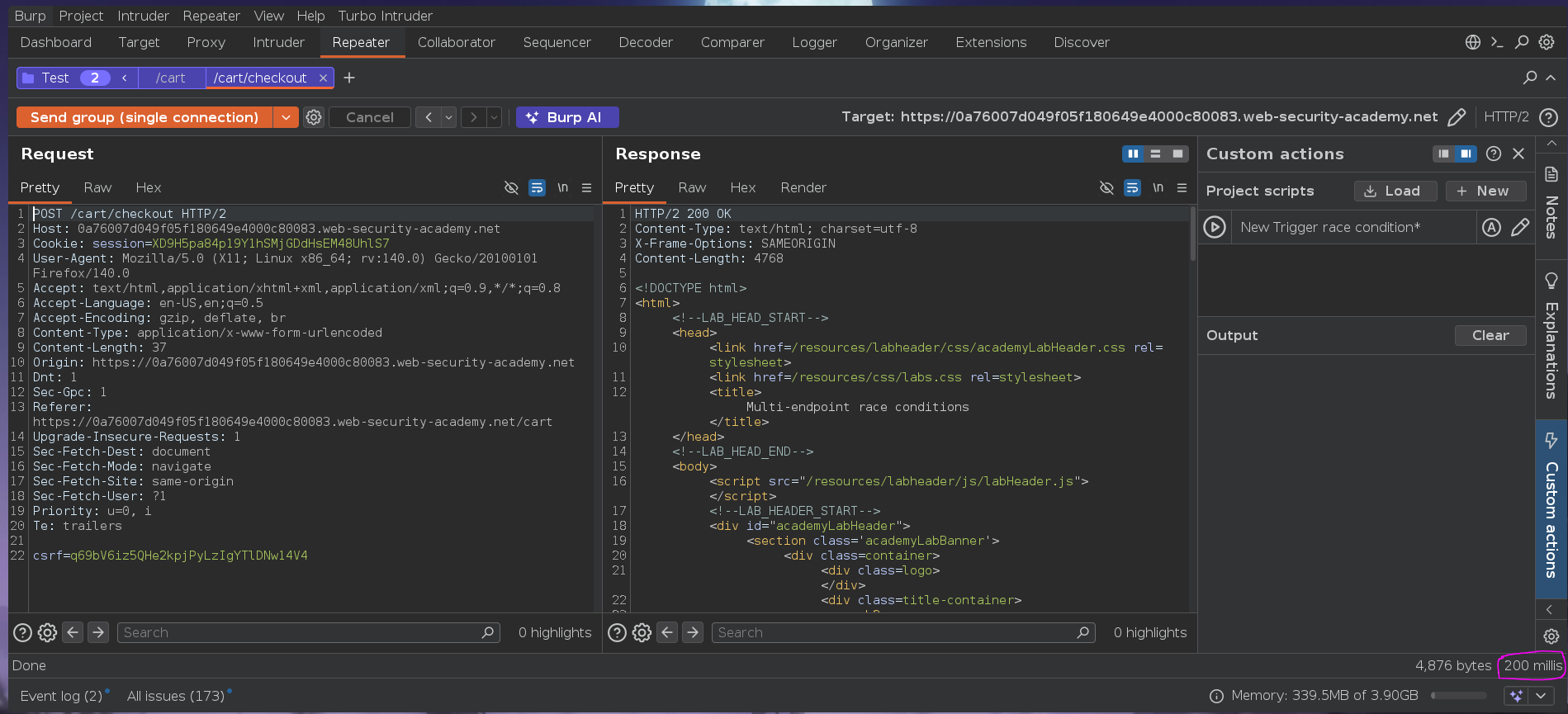
Task: Select the request Hex tab
Action: [149, 187]
